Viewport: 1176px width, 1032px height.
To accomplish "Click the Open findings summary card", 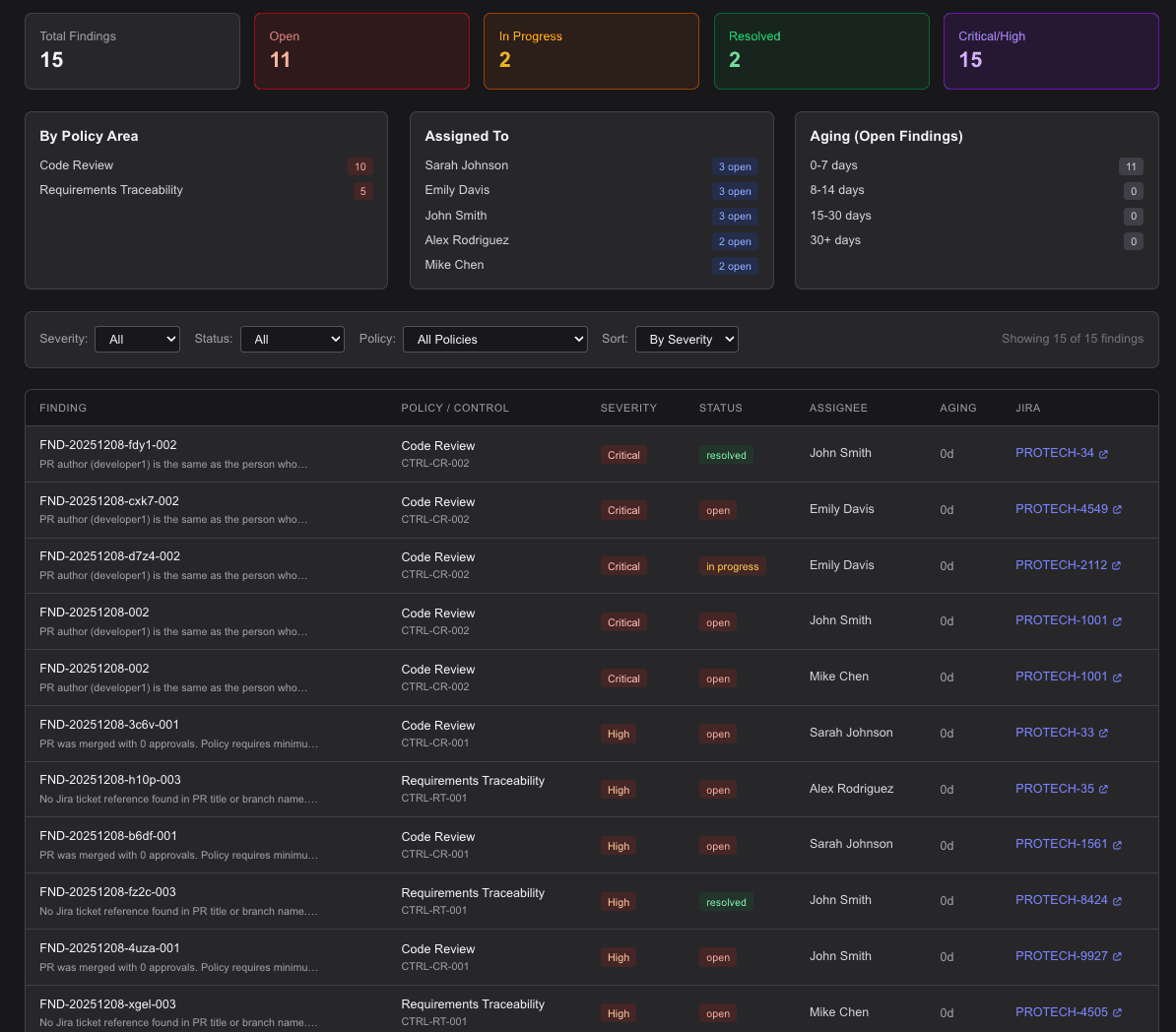I will coord(361,50).
